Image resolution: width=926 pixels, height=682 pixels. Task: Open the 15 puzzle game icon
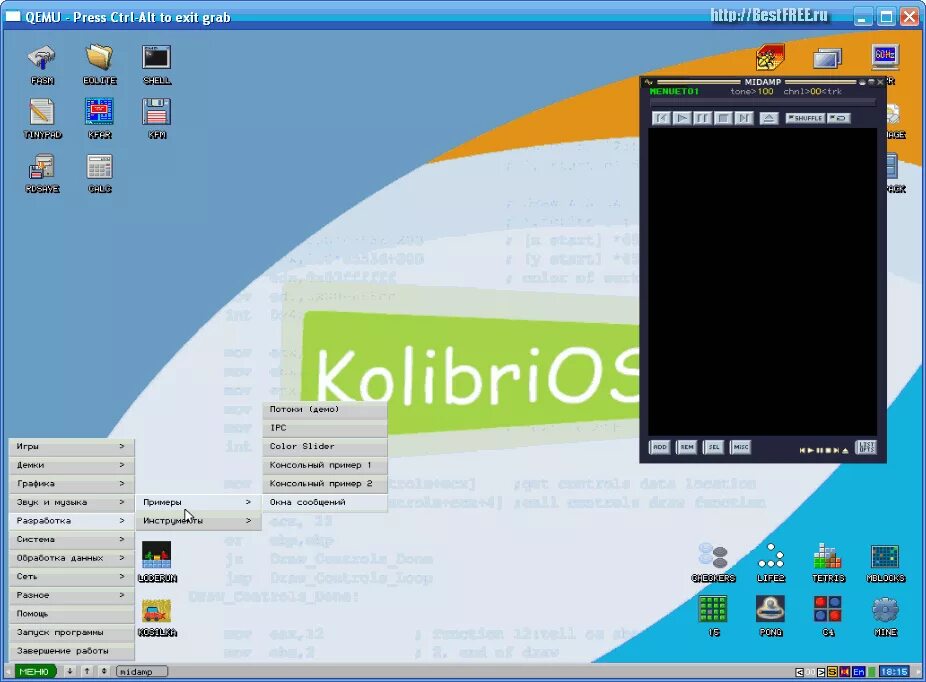coord(713,616)
